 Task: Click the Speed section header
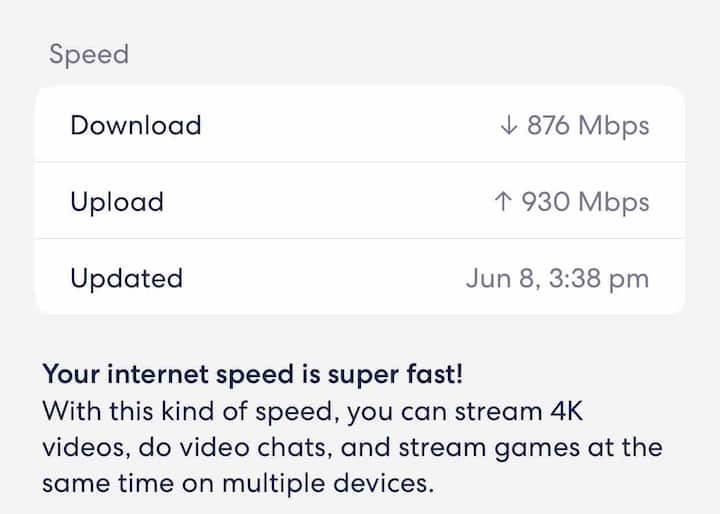[89, 54]
